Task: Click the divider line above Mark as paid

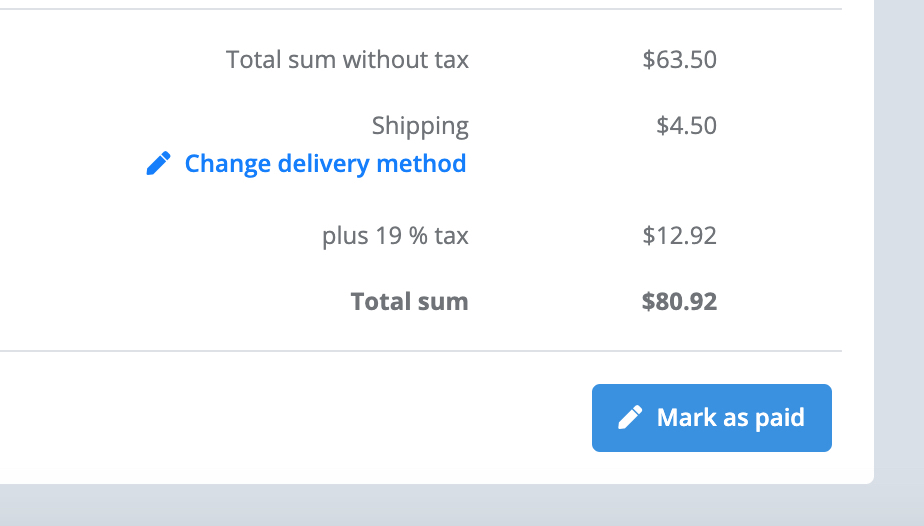Action: click(421, 351)
